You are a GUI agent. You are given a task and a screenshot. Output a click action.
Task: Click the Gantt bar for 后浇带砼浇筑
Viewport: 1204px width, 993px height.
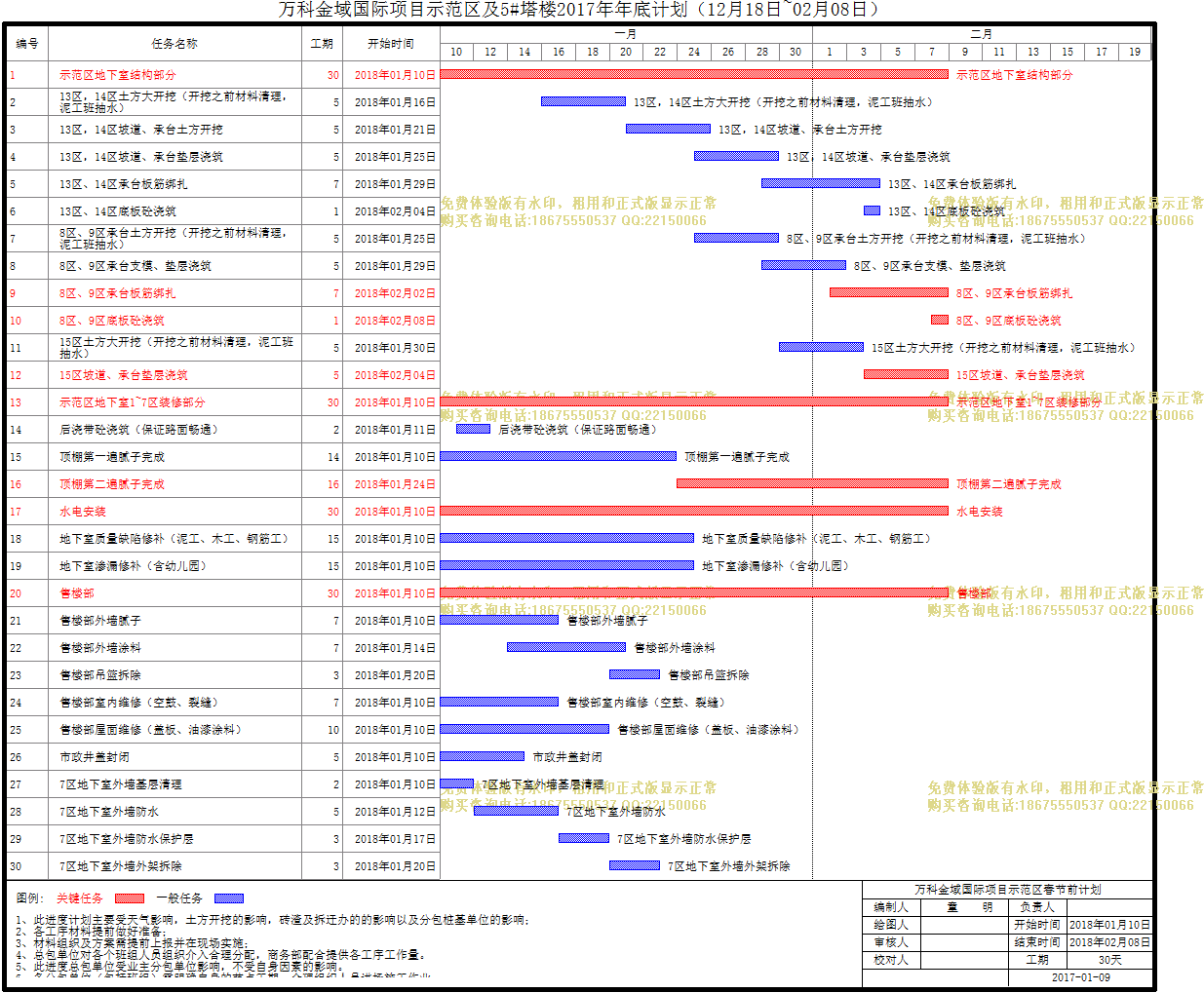click(x=473, y=429)
